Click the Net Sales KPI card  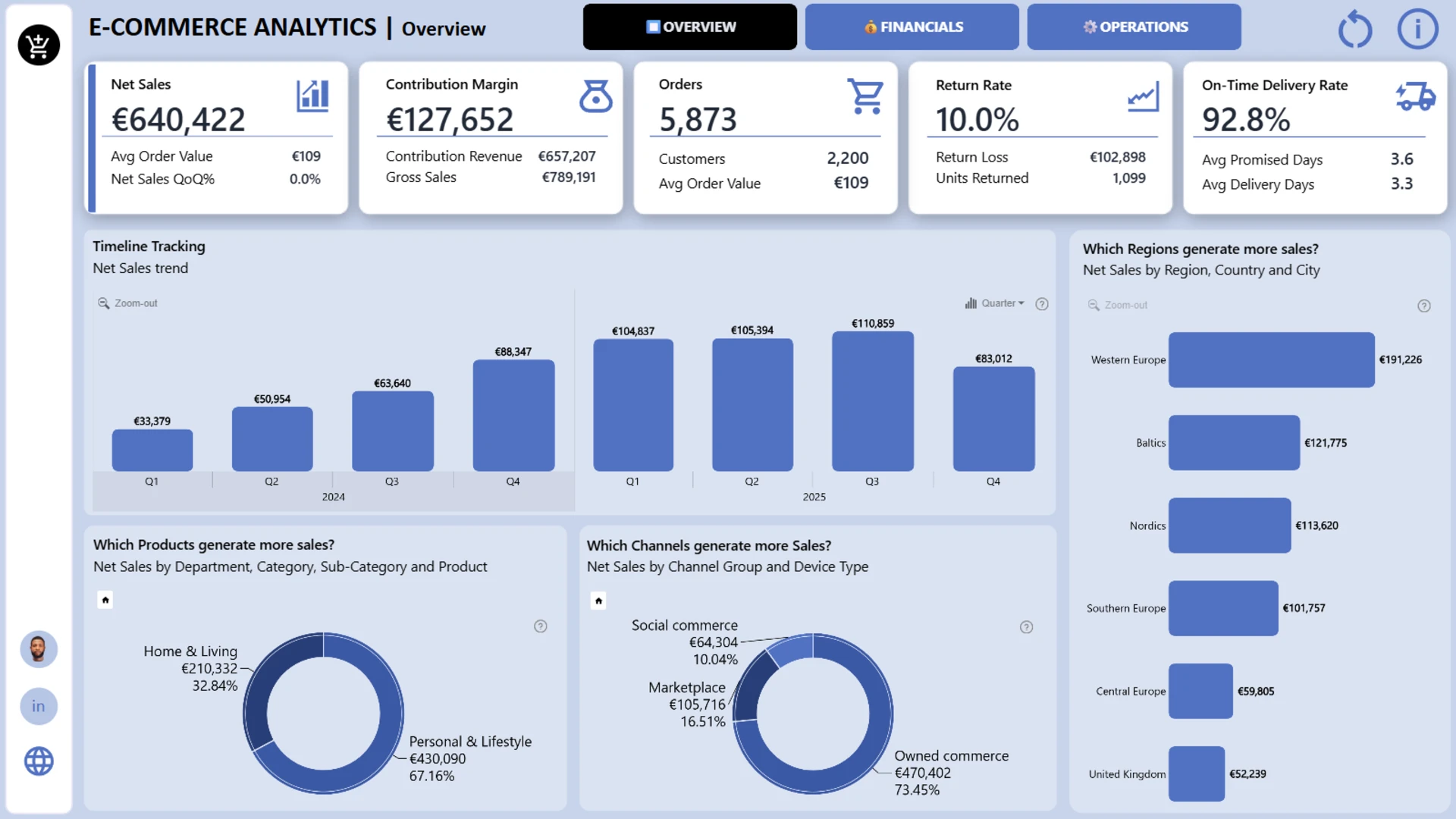216,137
